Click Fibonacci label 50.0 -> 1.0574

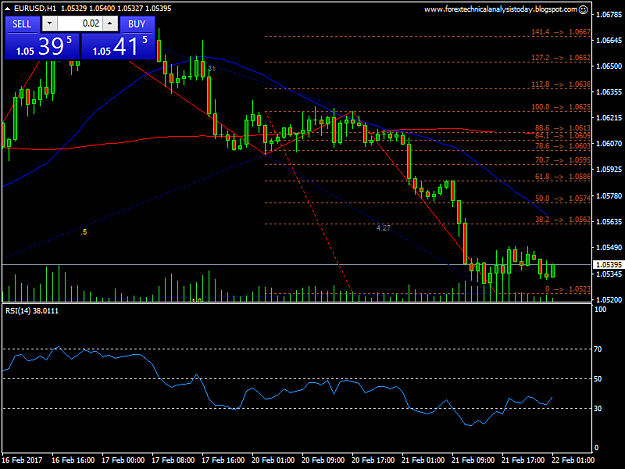pyautogui.click(x=562, y=198)
